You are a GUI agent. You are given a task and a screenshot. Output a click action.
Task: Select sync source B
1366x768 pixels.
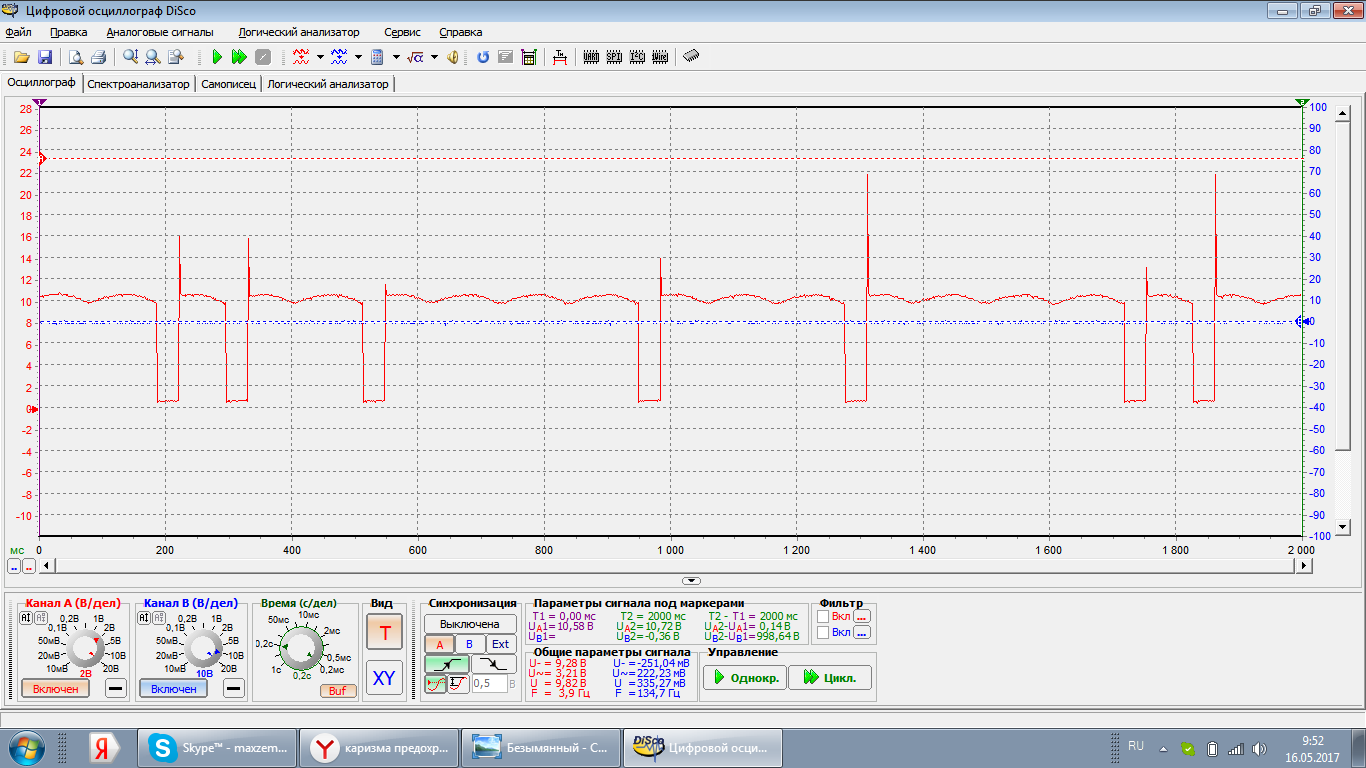click(469, 644)
